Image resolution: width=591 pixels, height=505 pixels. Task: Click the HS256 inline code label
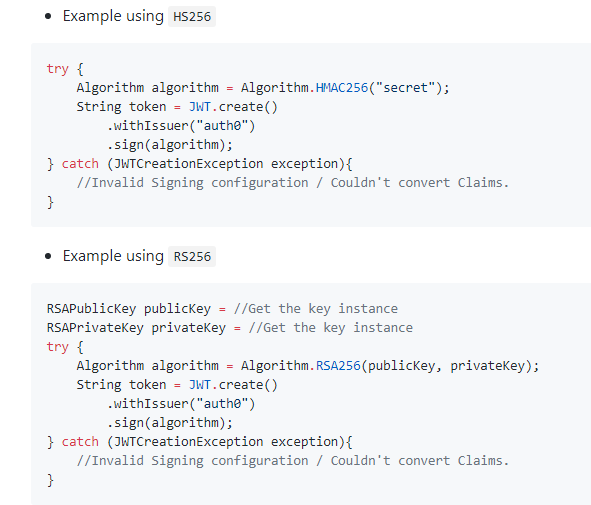tap(192, 17)
